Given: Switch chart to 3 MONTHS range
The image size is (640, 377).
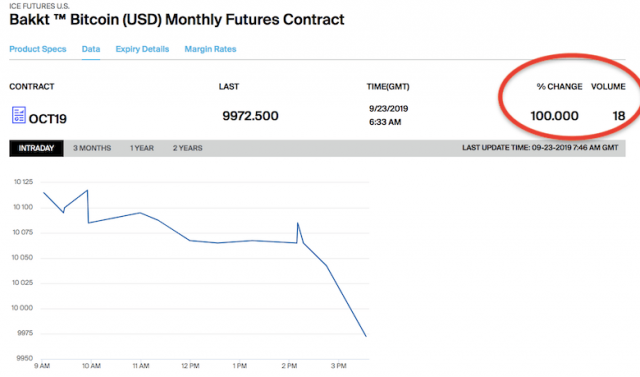Looking at the screenshot, I should coord(92,148).
